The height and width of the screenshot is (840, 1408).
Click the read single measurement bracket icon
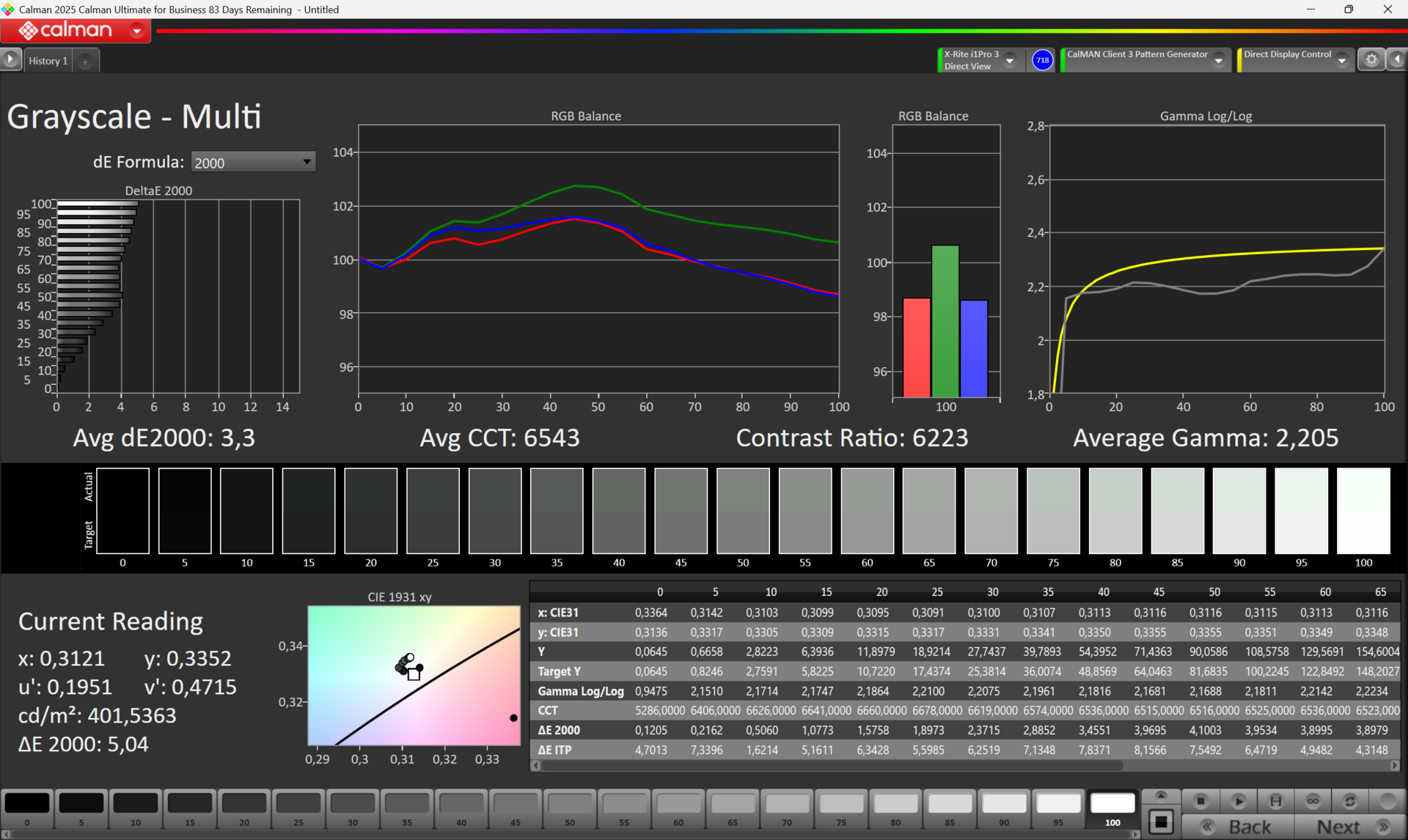pos(1275,801)
